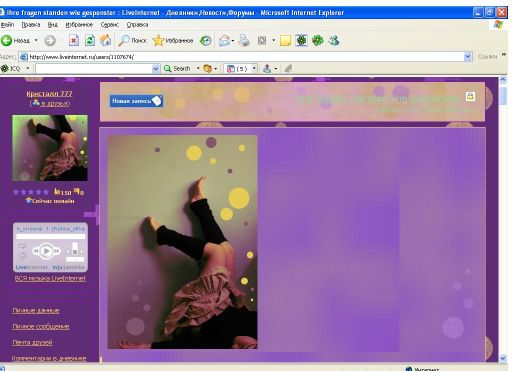Click the ICQ flower toolbar icon

318,41
